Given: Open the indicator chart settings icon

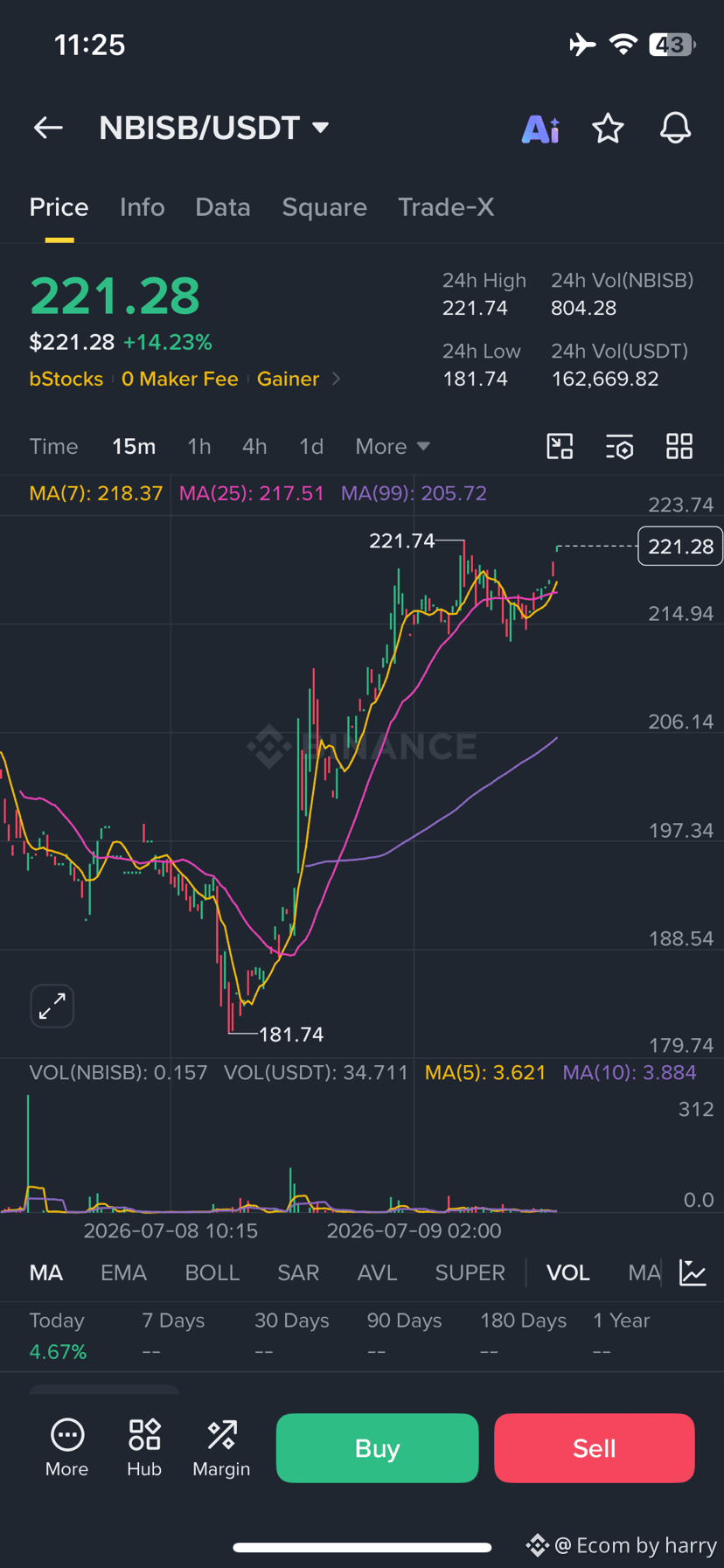Looking at the screenshot, I should pos(693,1272).
